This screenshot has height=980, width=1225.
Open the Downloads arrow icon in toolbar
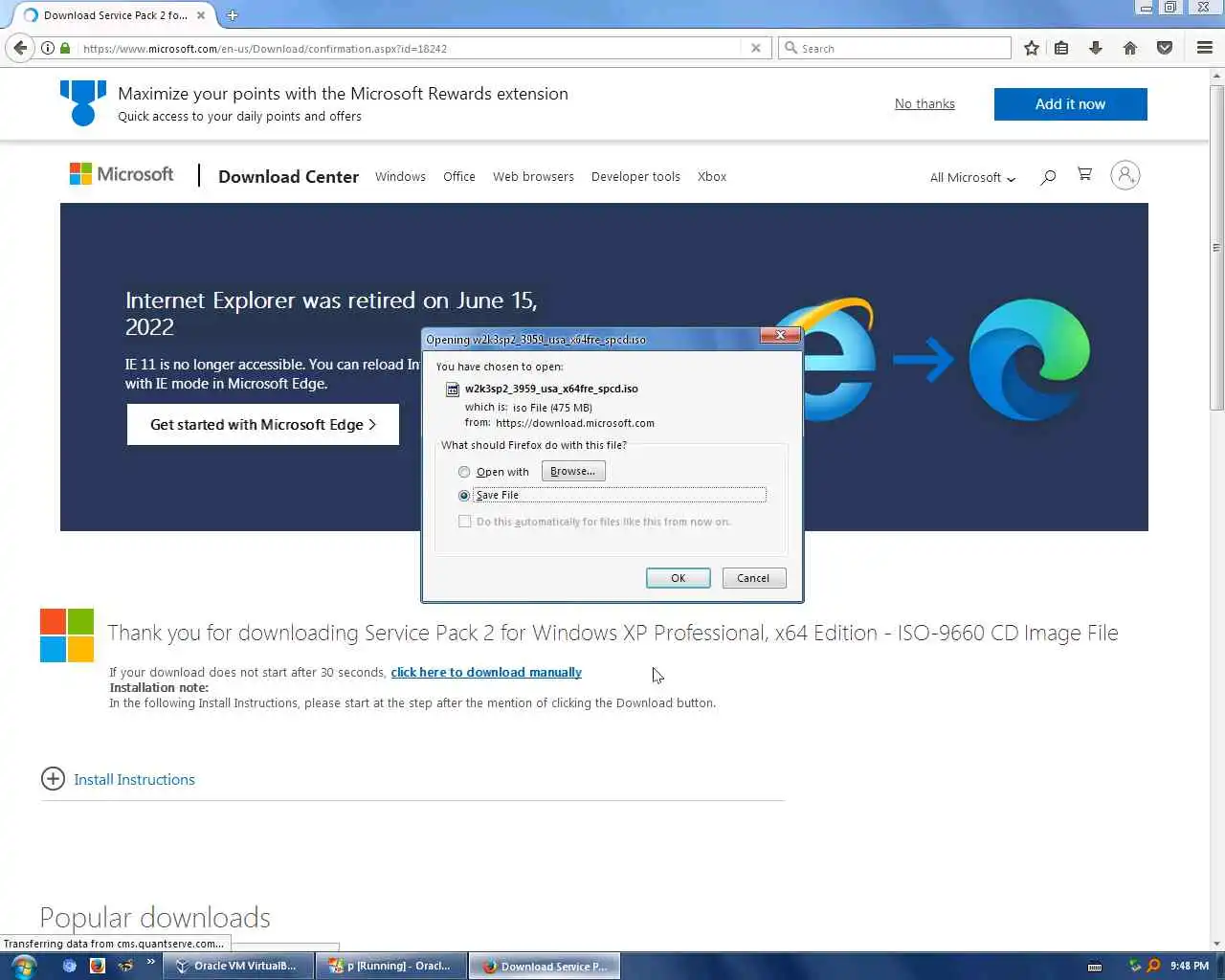coord(1096,48)
